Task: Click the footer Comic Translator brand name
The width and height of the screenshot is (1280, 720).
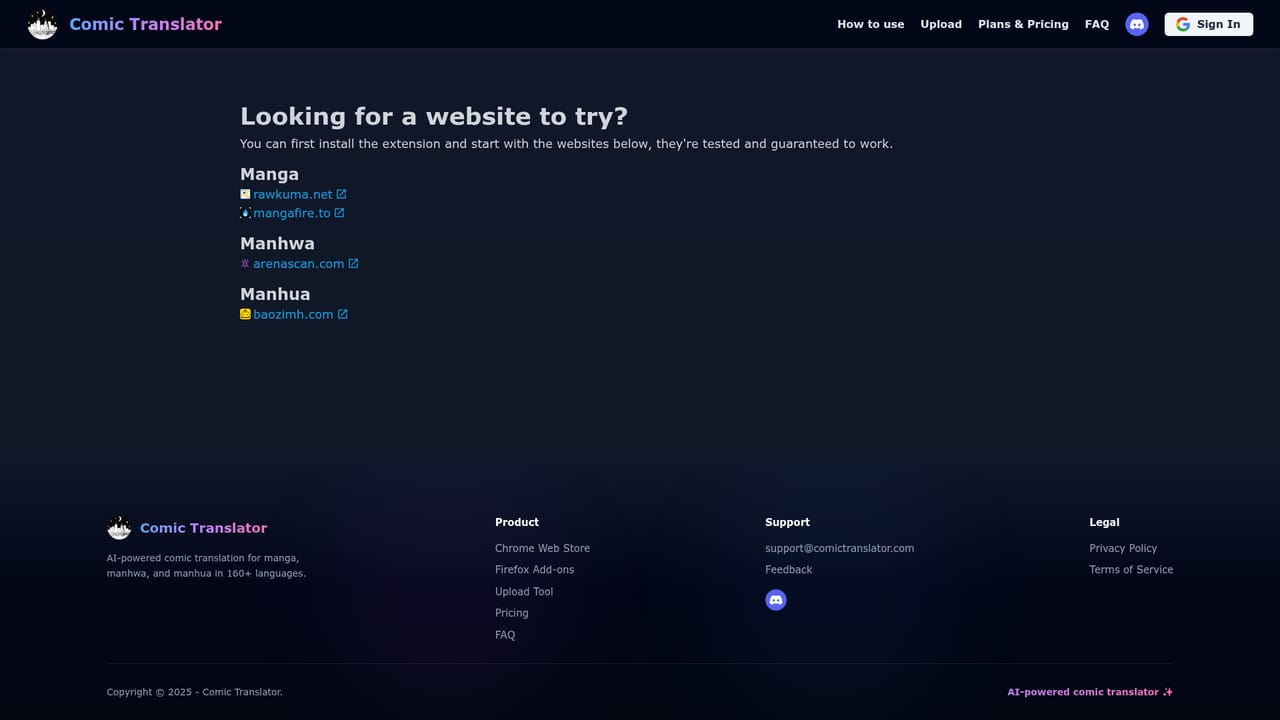Action: (204, 528)
